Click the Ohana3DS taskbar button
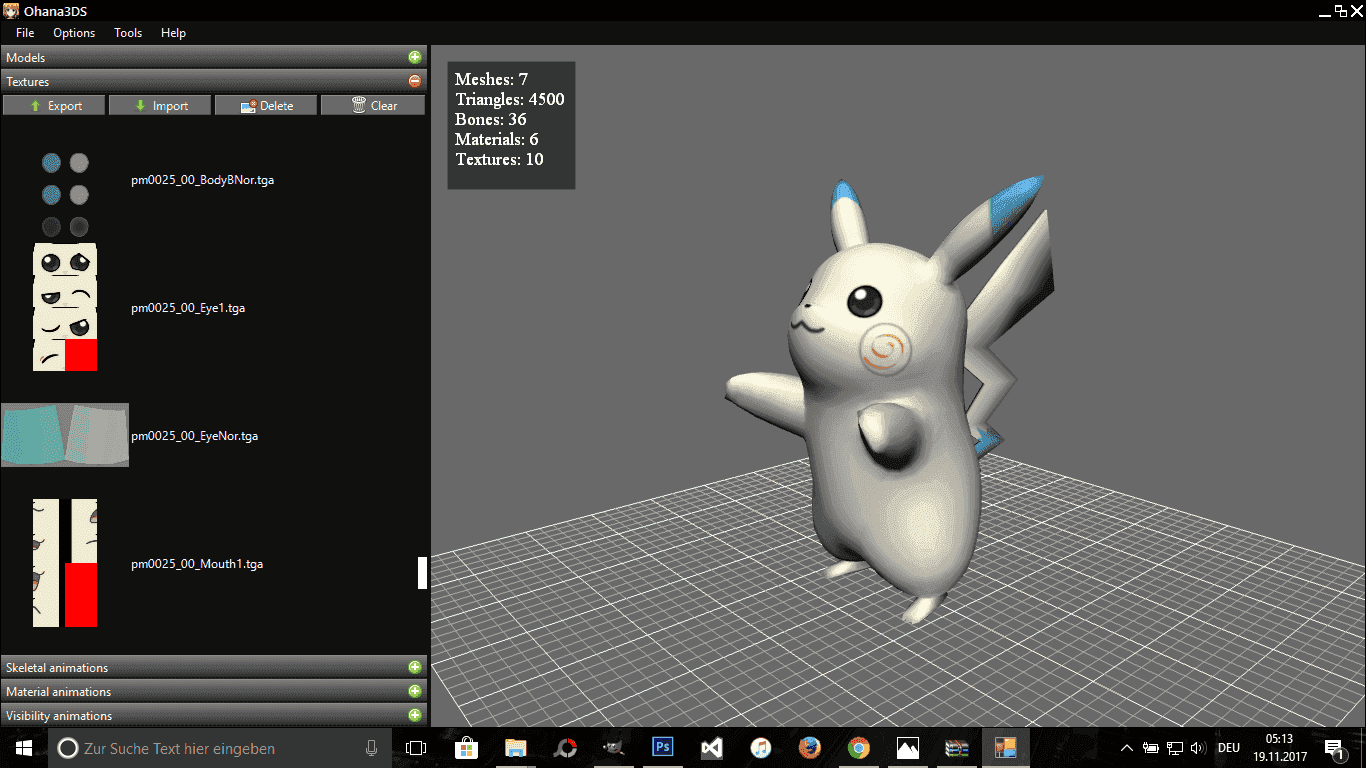 (x=1005, y=748)
